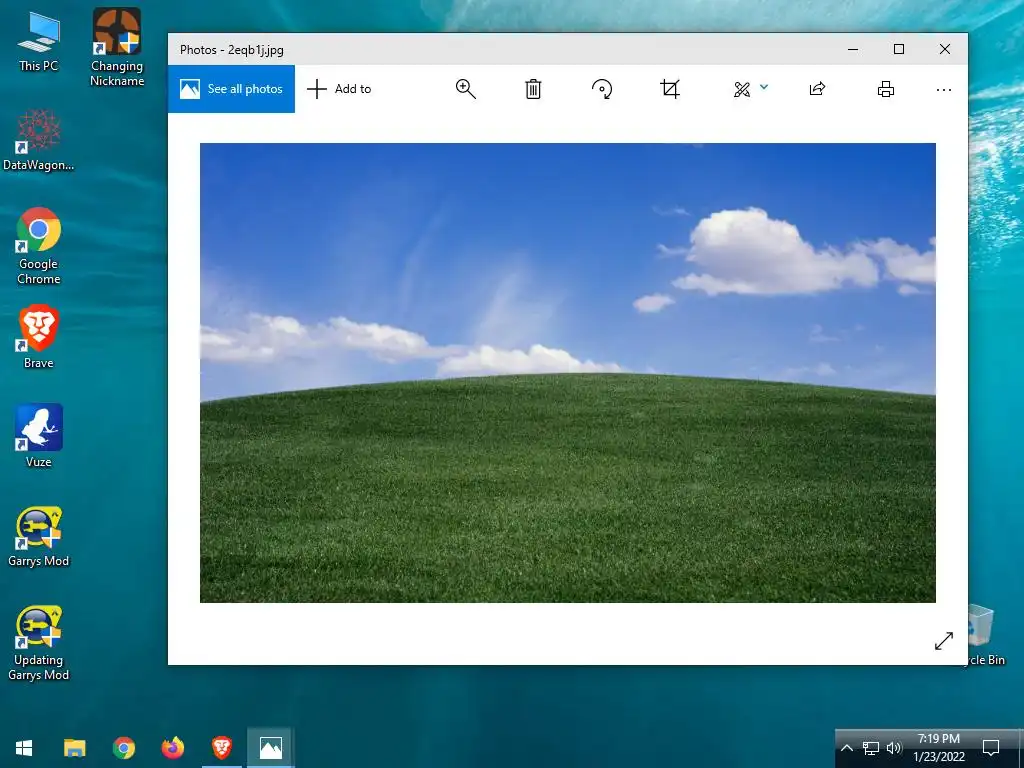This screenshot has width=1024, height=768.
Task: Click the Photos app taskbar icon
Action: coord(270,748)
